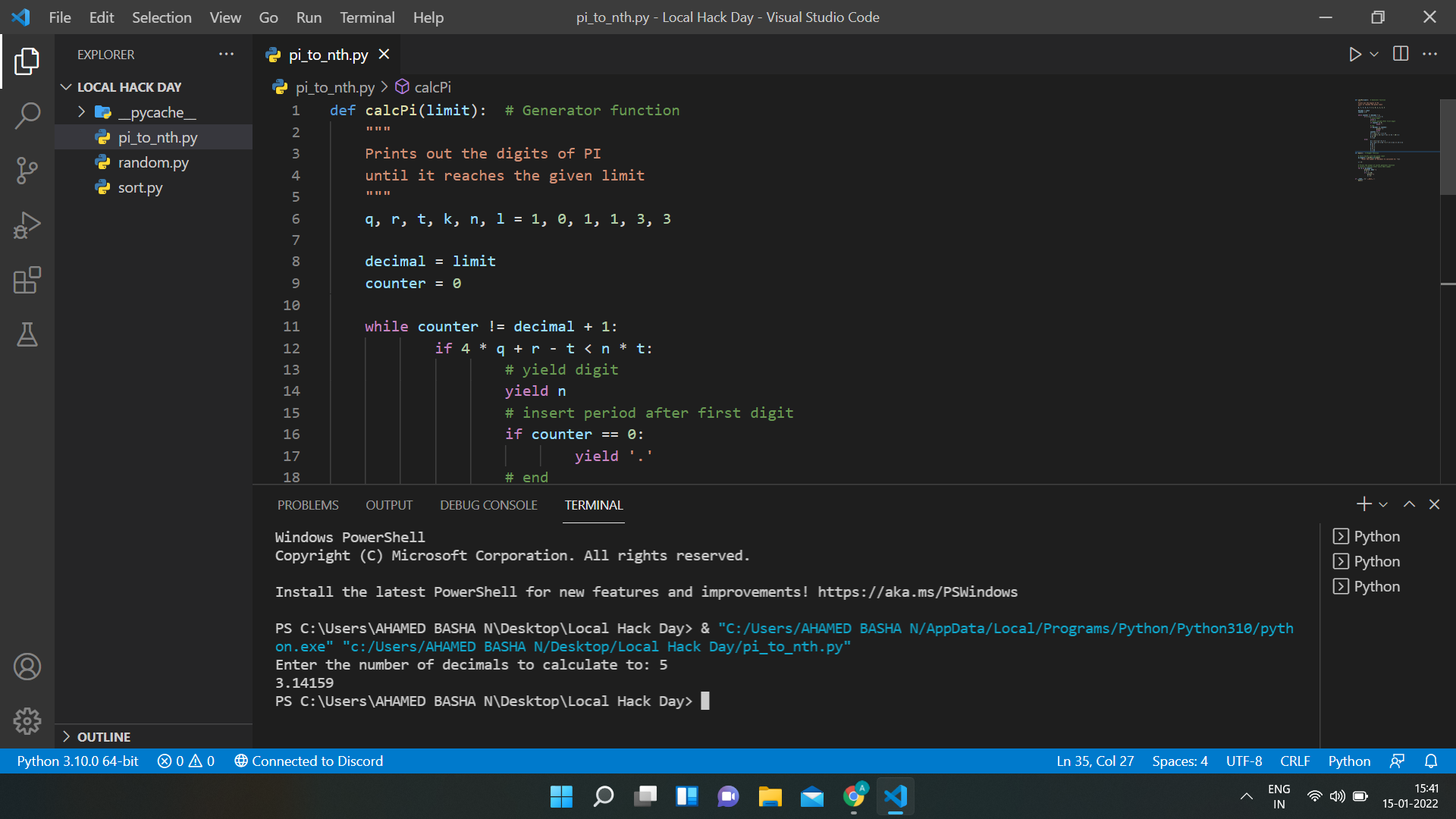
Task: Launch Chrome from the taskbar
Action: 853,796
